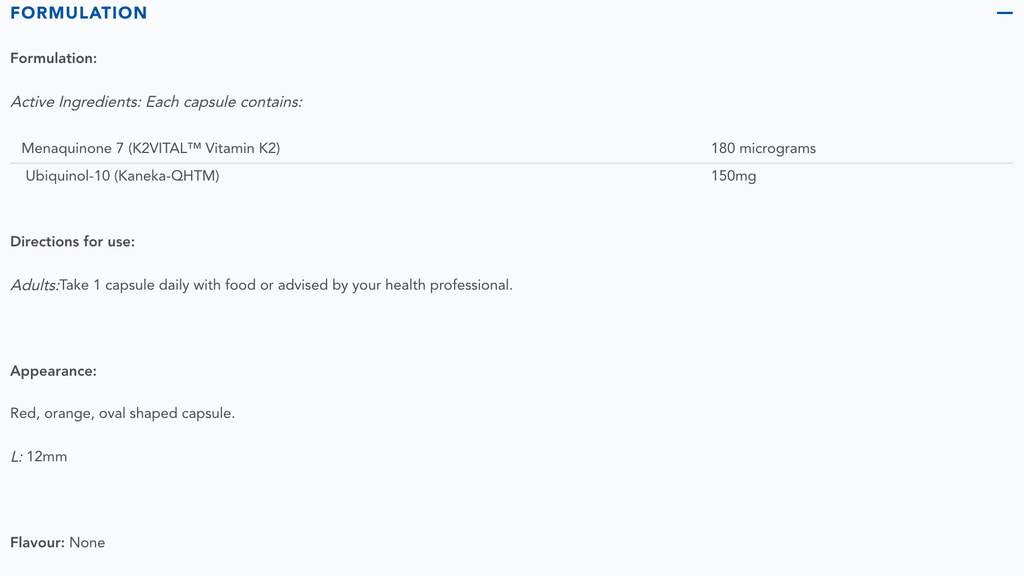This screenshot has height=576, width=1024.
Task: Click the '180 micrograms' dosage value
Action: [x=763, y=148]
